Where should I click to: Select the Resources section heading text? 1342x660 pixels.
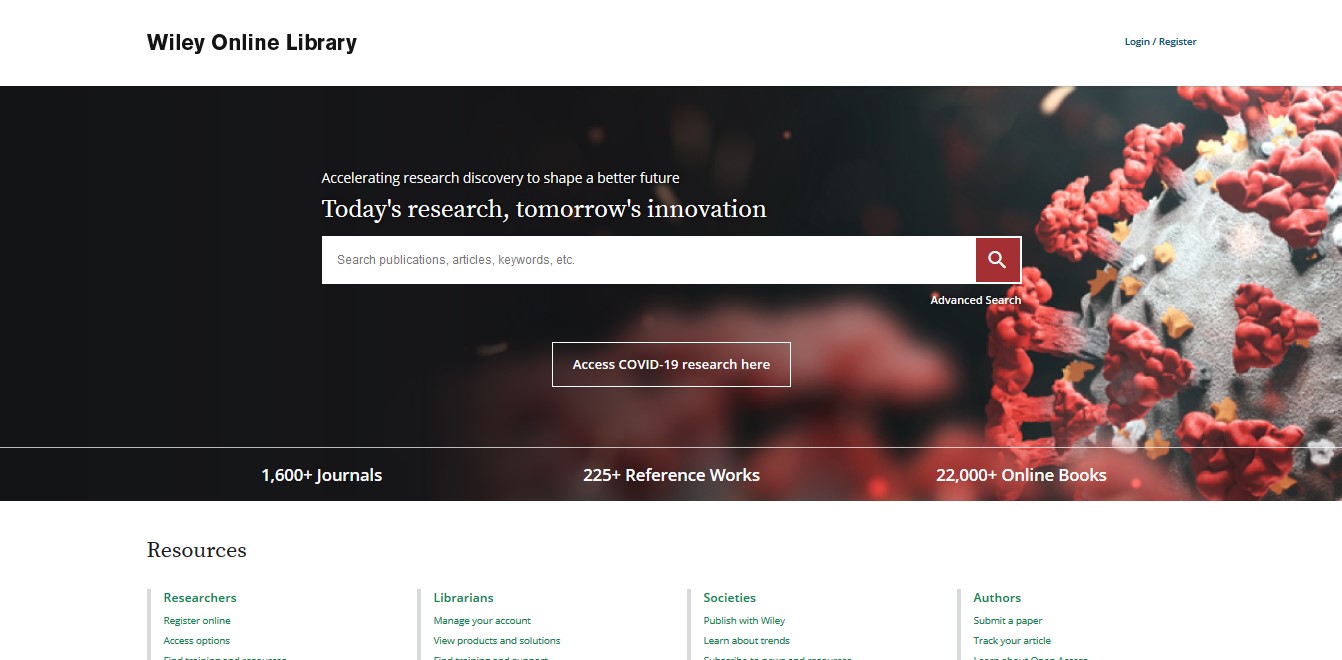197,550
